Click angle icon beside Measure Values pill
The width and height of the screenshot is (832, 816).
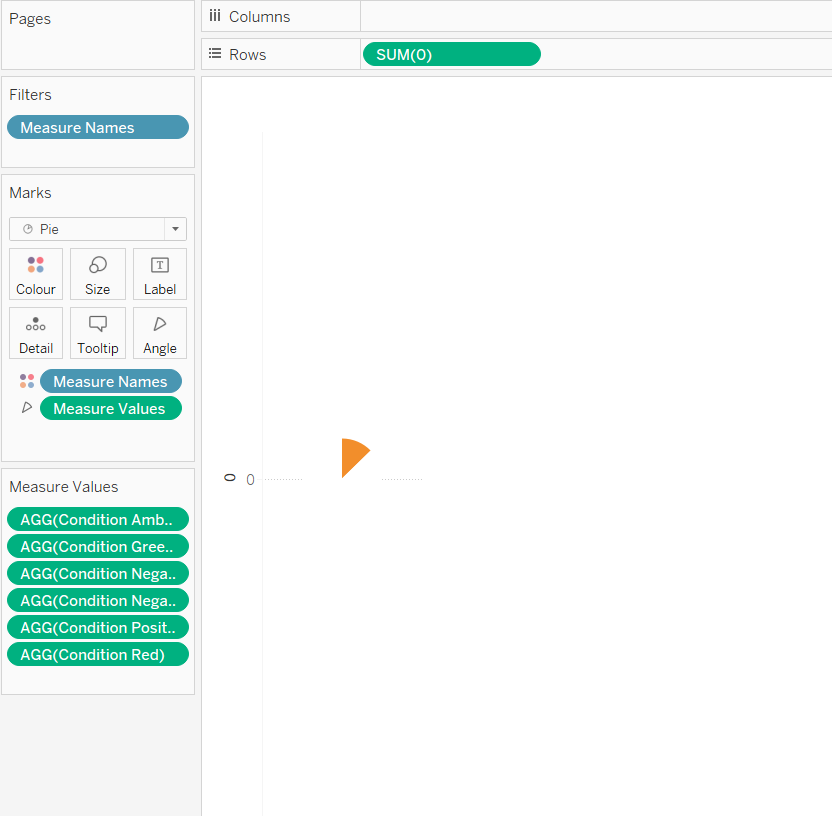click(27, 408)
